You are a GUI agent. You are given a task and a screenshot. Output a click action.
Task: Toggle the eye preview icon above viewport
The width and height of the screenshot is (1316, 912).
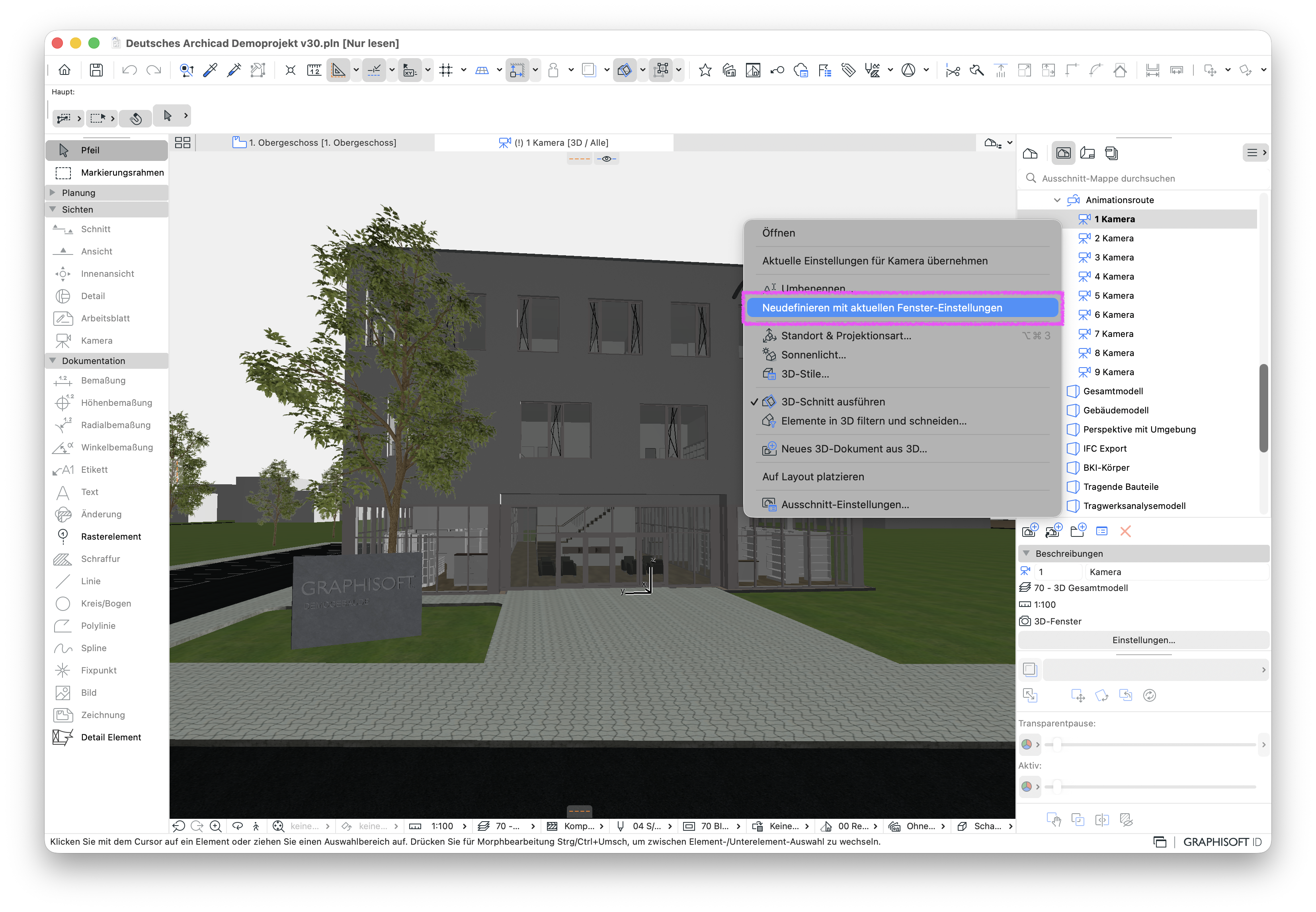(x=607, y=159)
